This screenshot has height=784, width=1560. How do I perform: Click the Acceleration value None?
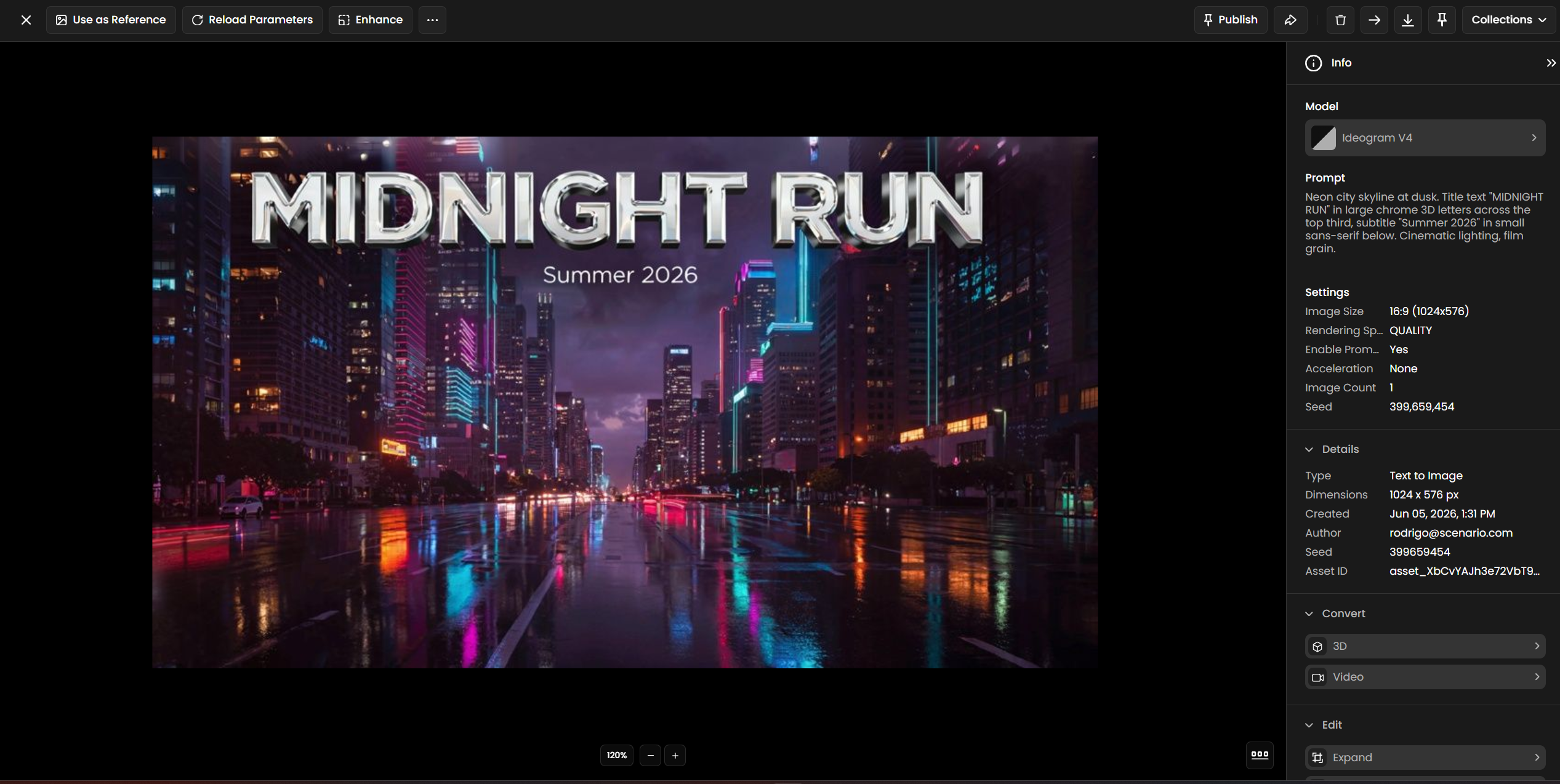pyautogui.click(x=1404, y=369)
